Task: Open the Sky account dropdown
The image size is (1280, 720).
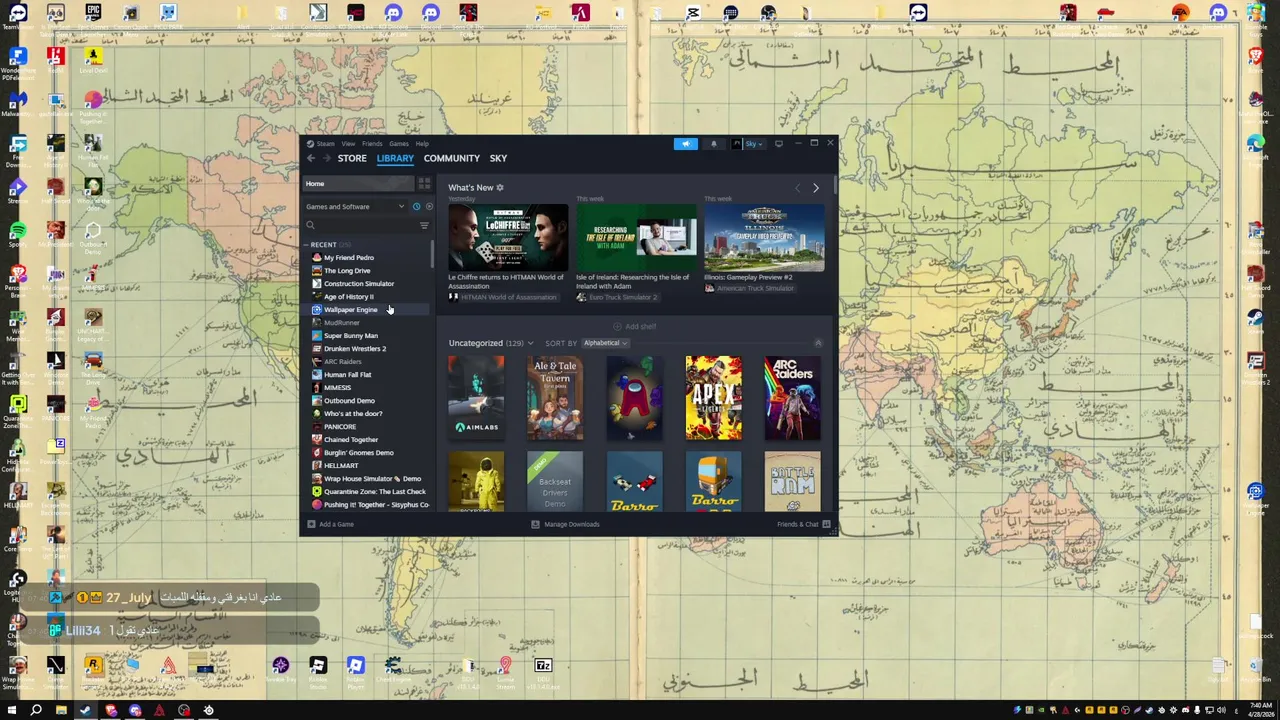Action: tap(748, 144)
